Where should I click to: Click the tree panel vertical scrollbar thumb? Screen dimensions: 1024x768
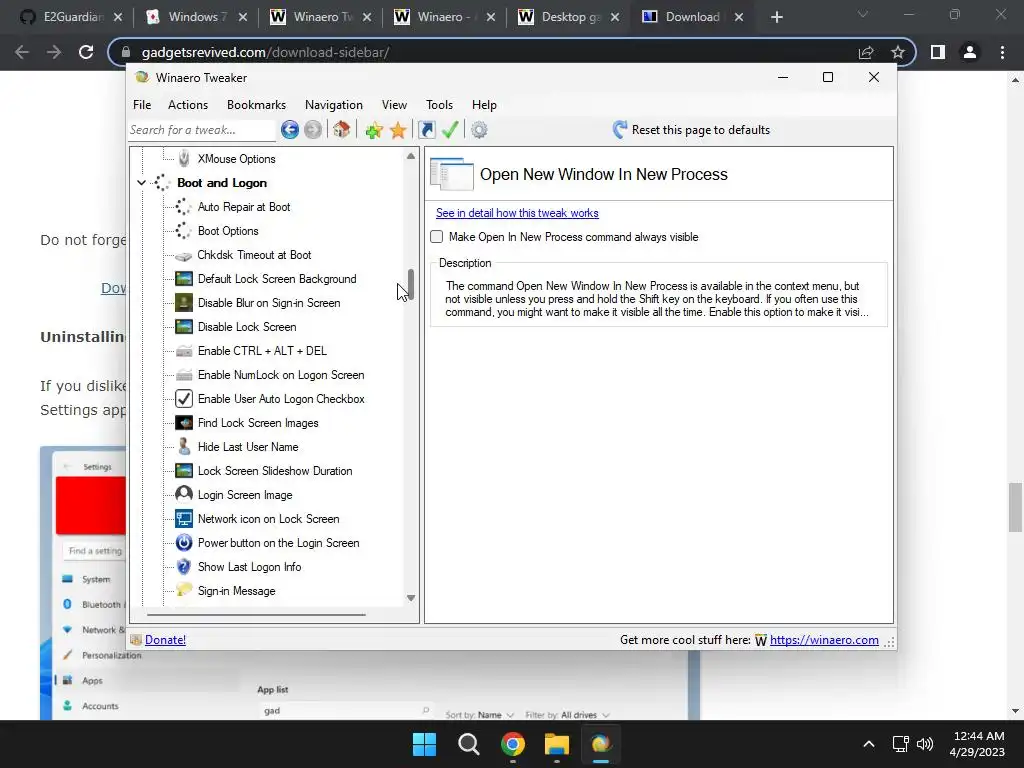[411, 285]
